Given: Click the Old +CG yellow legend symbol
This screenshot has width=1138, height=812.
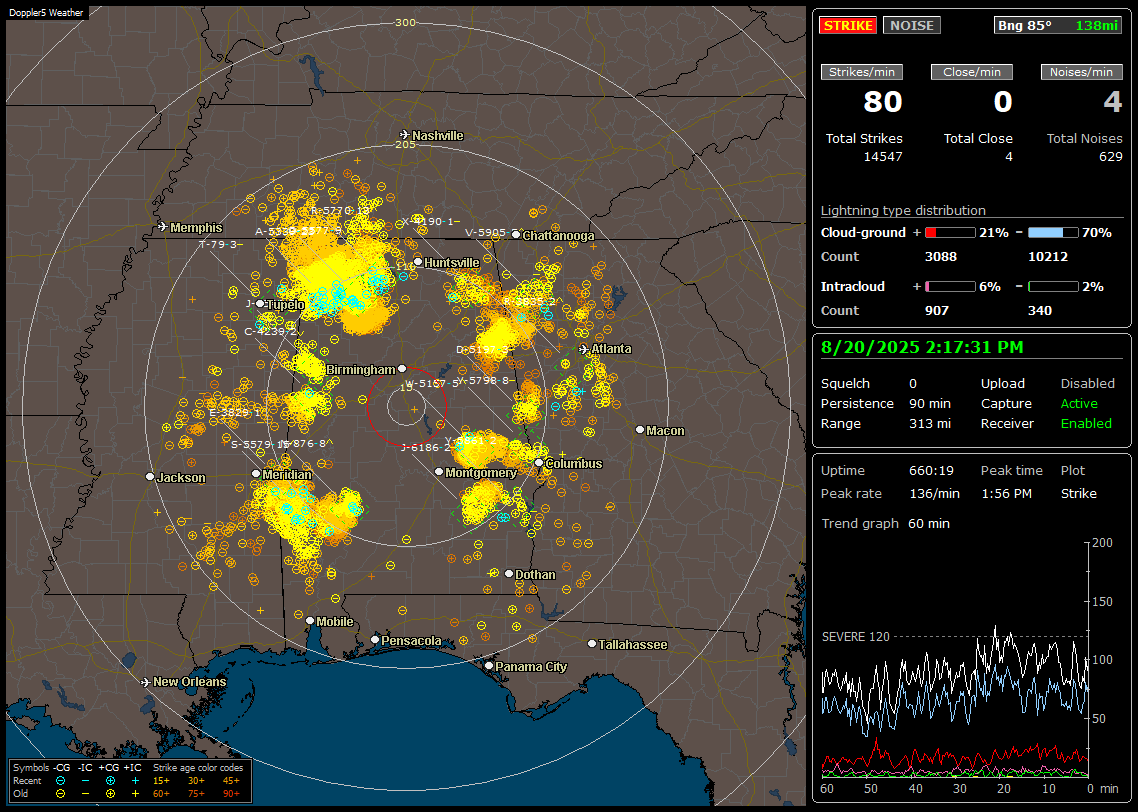Looking at the screenshot, I should click(110, 794).
